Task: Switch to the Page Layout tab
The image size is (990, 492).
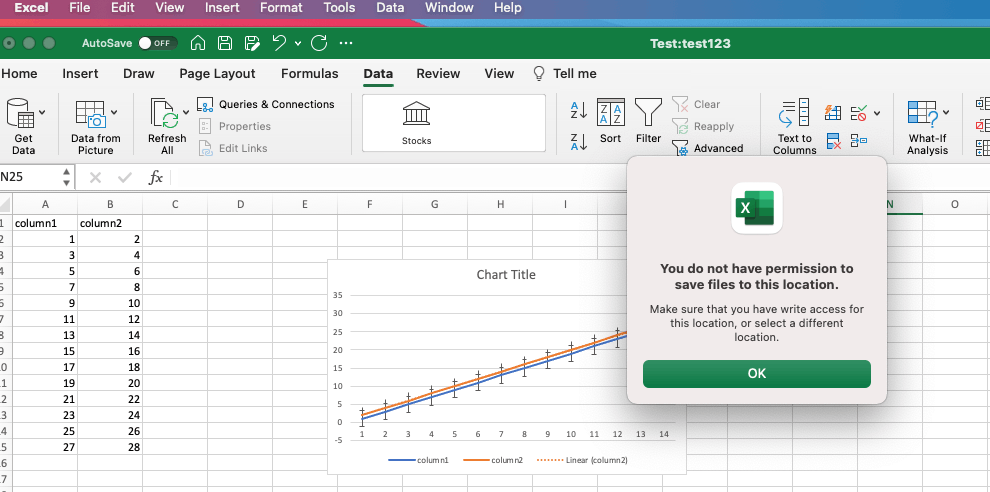Action: coord(217,74)
